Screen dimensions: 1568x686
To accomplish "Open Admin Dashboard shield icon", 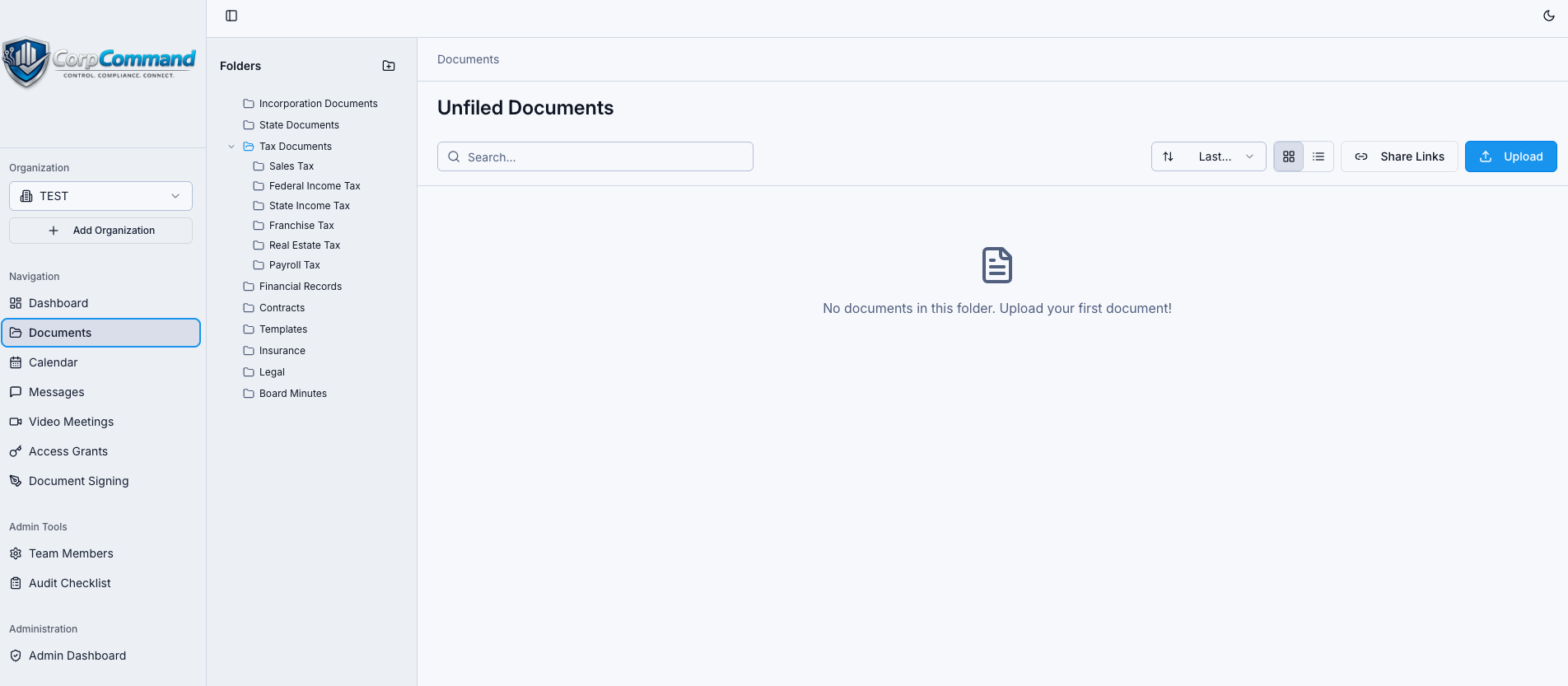I will 16,656.
